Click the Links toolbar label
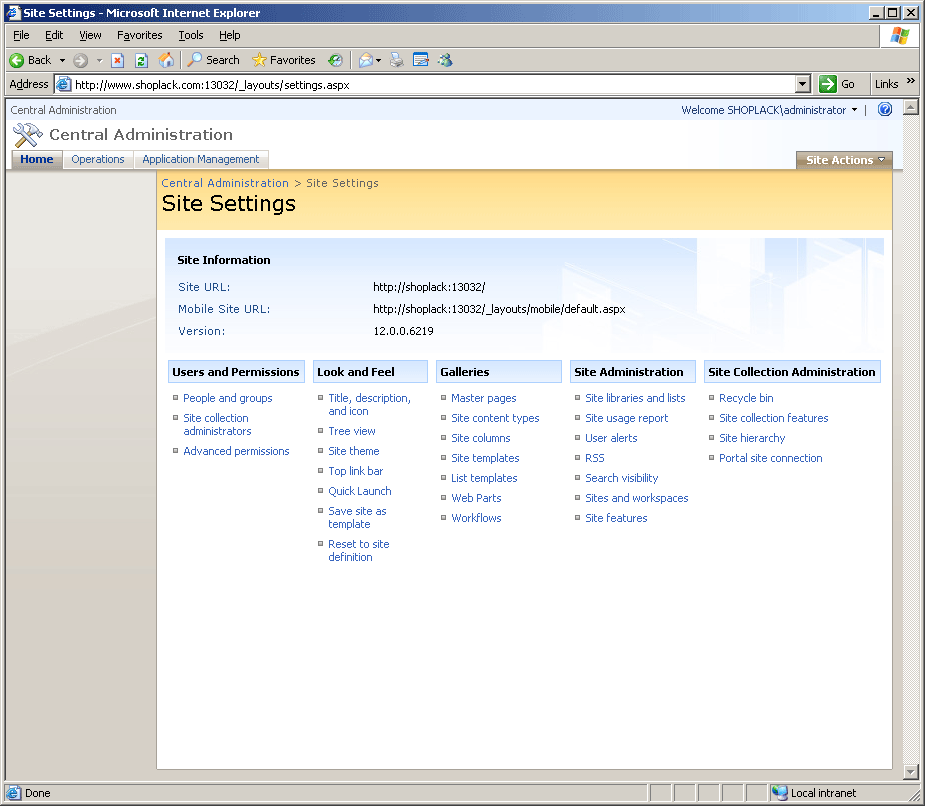This screenshot has width=925, height=806. [x=886, y=84]
